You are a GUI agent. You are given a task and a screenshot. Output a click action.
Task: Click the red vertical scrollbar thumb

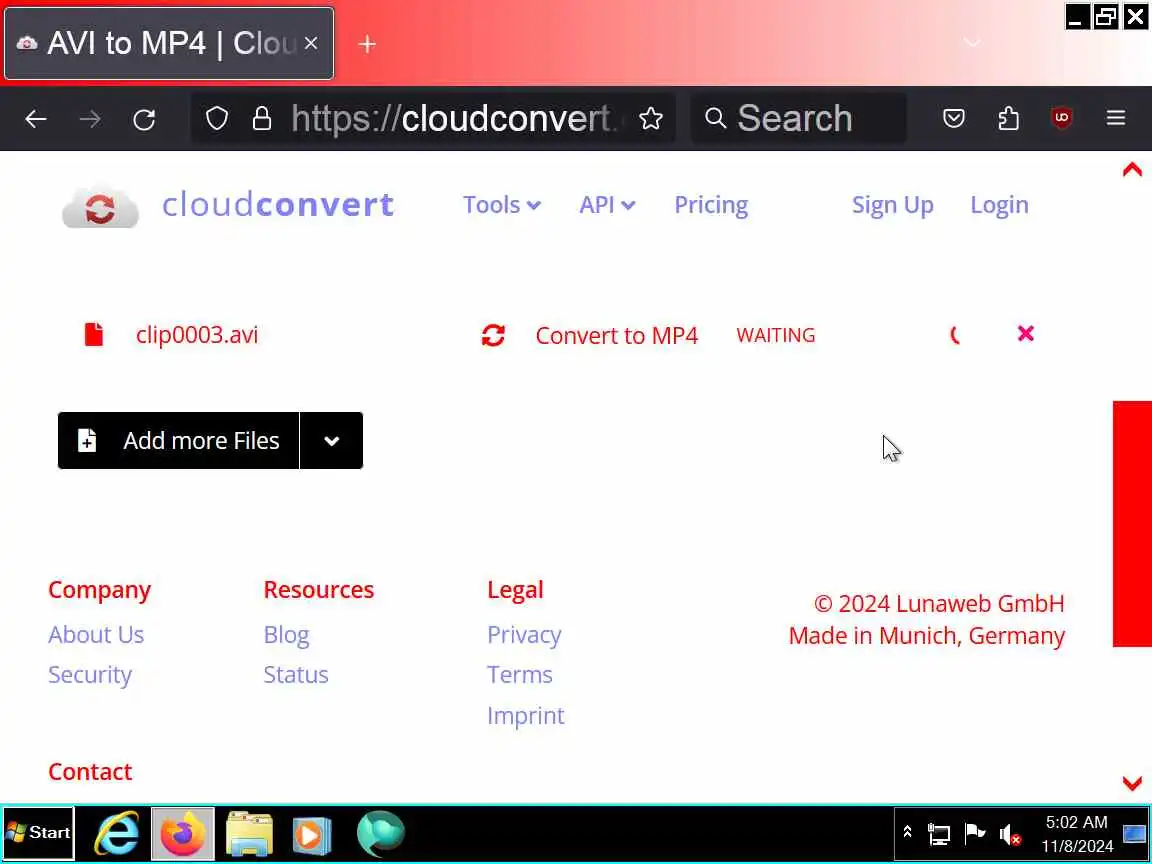point(1132,524)
